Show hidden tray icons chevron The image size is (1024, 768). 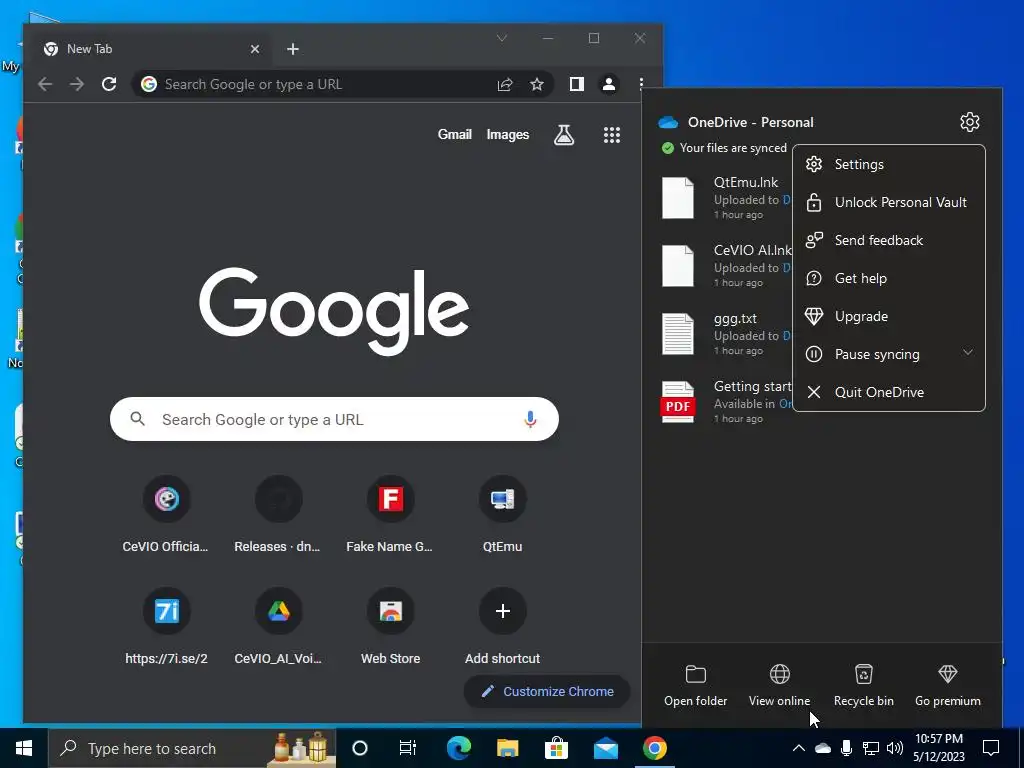pos(799,748)
